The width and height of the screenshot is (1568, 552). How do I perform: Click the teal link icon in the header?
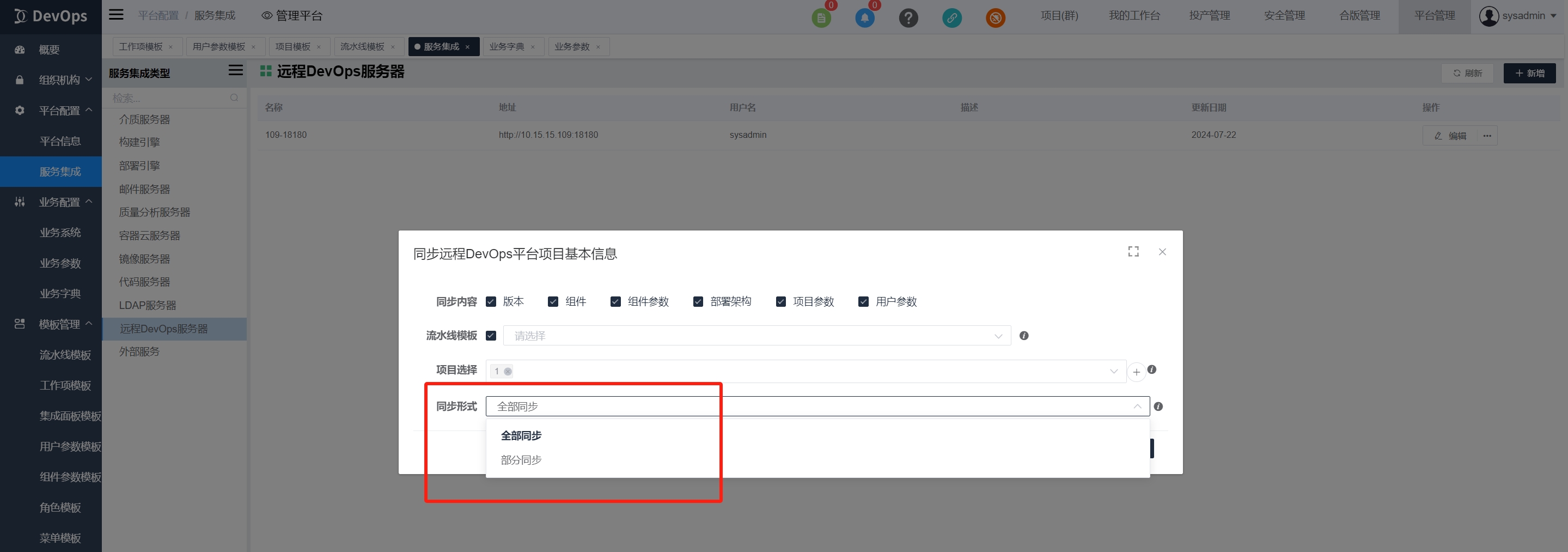point(951,17)
